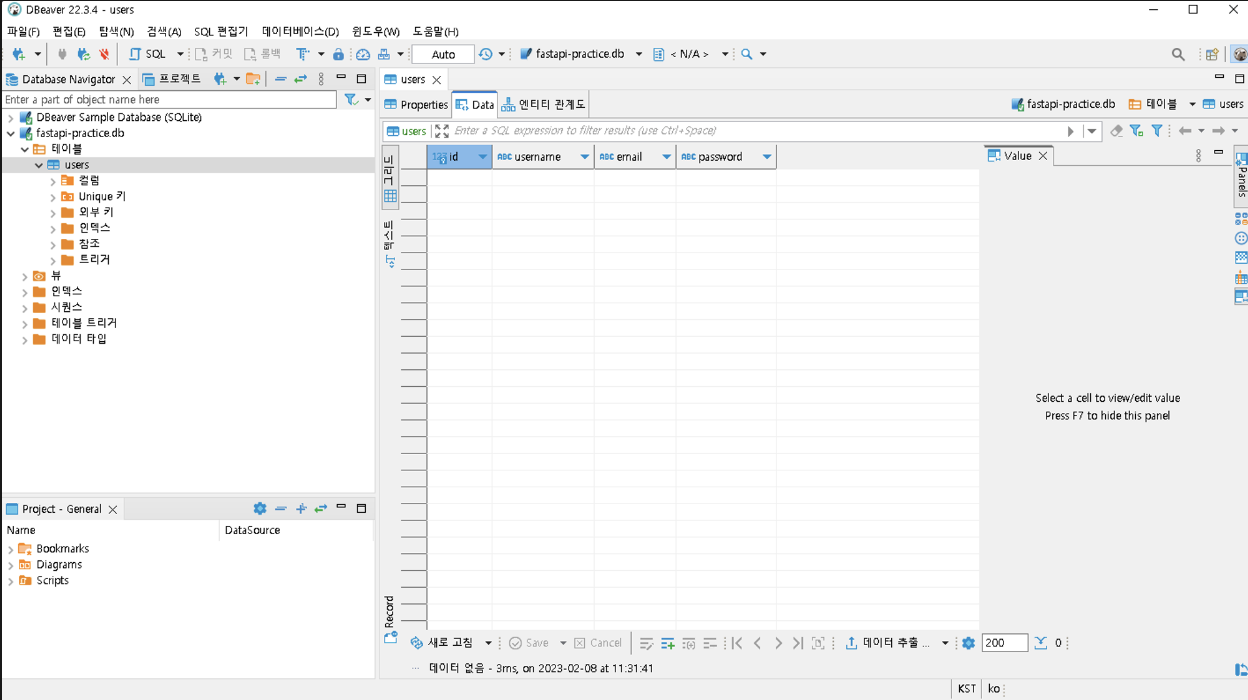The image size is (1248, 700).
Task: Open the transaction mode Auto dropdown
Action: (443, 54)
